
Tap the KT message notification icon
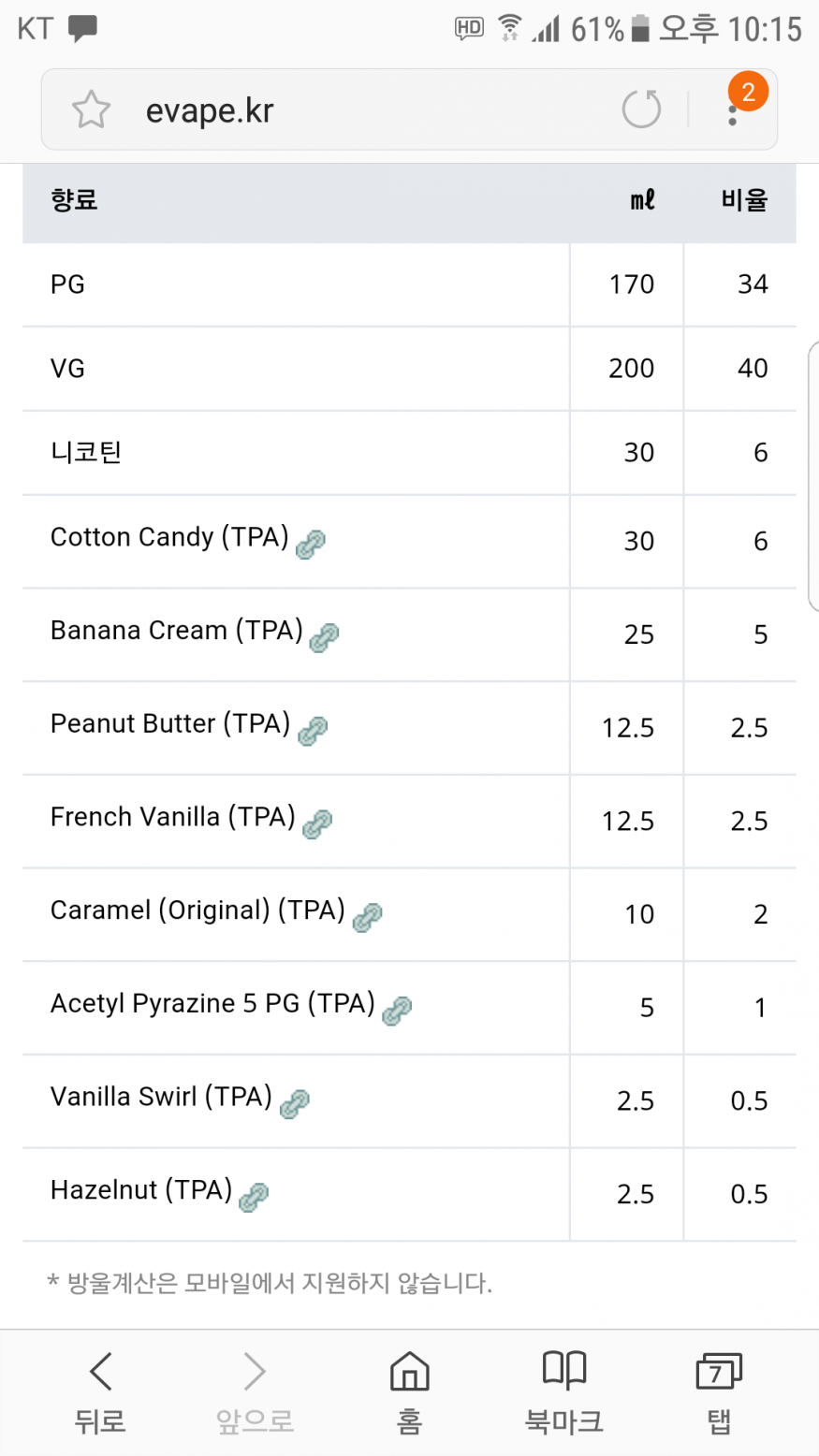coord(83,29)
